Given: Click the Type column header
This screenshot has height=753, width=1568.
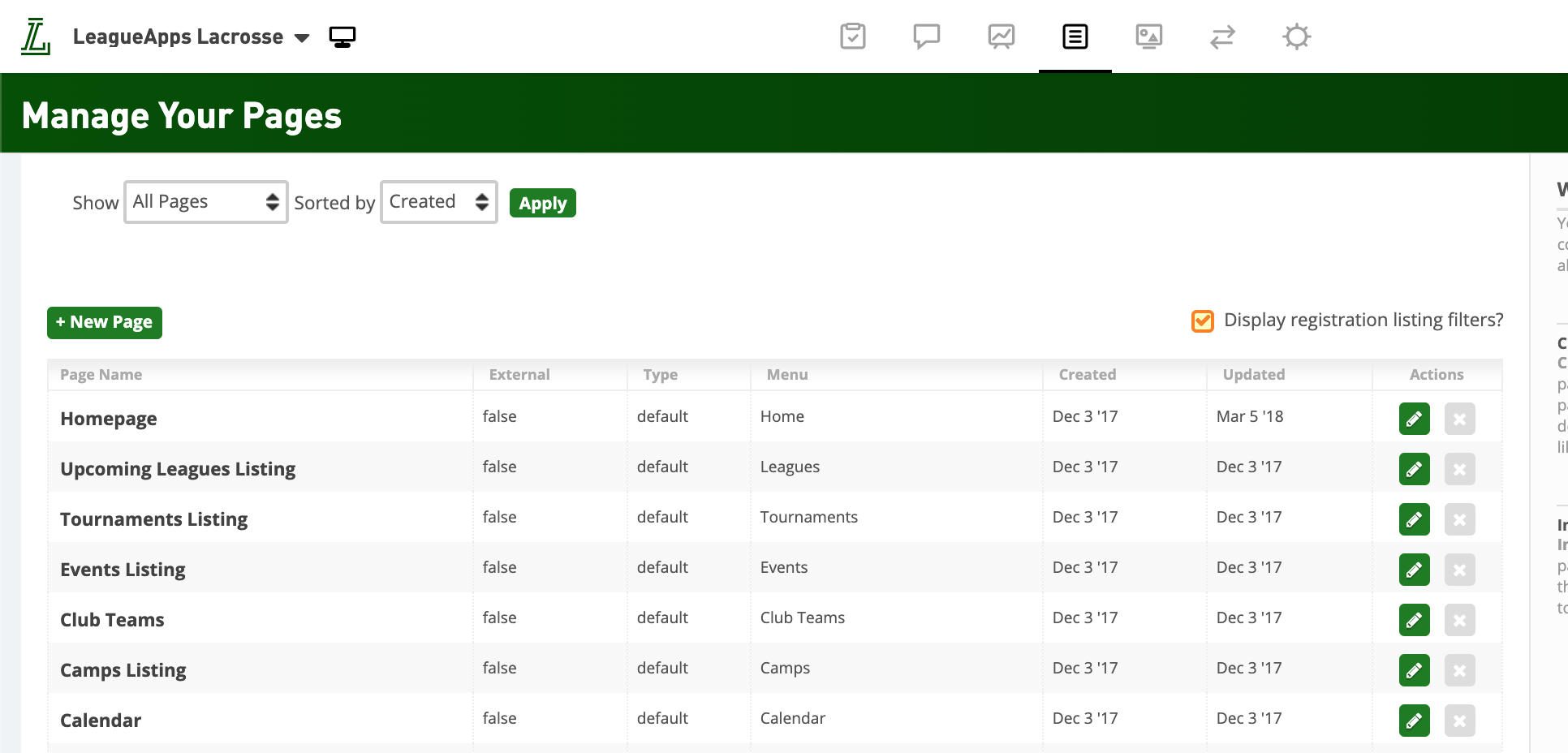Looking at the screenshot, I should [x=661, y=375].
